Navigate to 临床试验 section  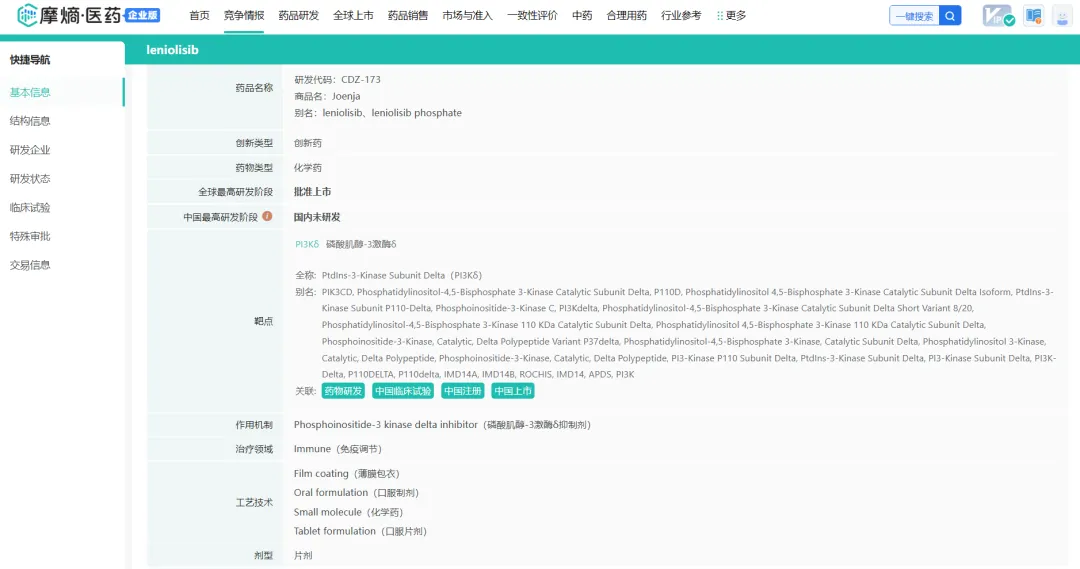click(30, 208)
